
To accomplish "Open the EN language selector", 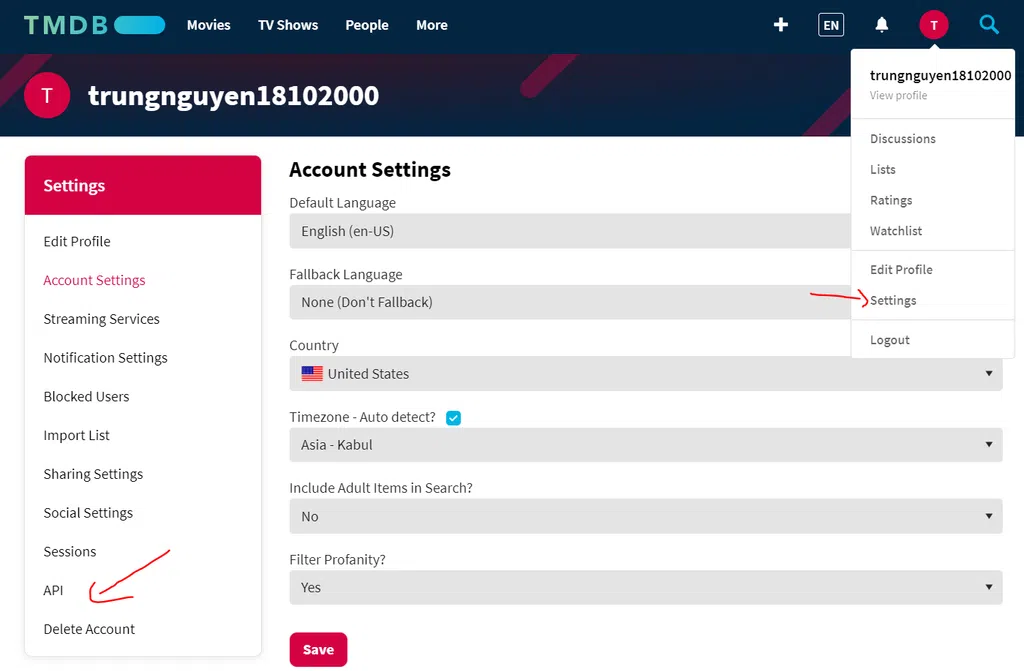I will 831,25.
